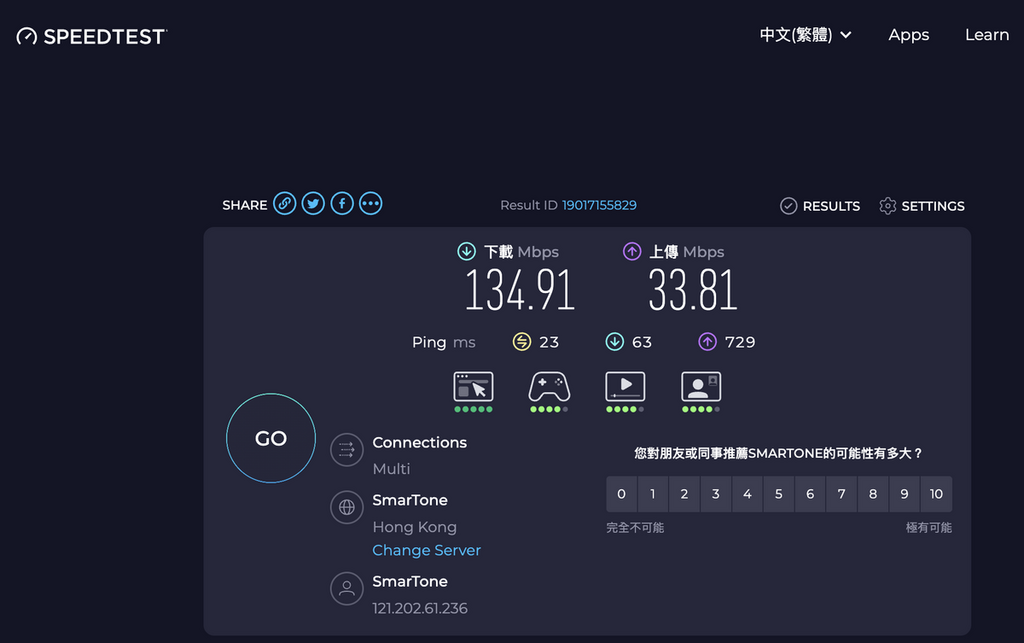Select 0 on the recommendation scale
Screen dimensions: 1024x643
621,494
